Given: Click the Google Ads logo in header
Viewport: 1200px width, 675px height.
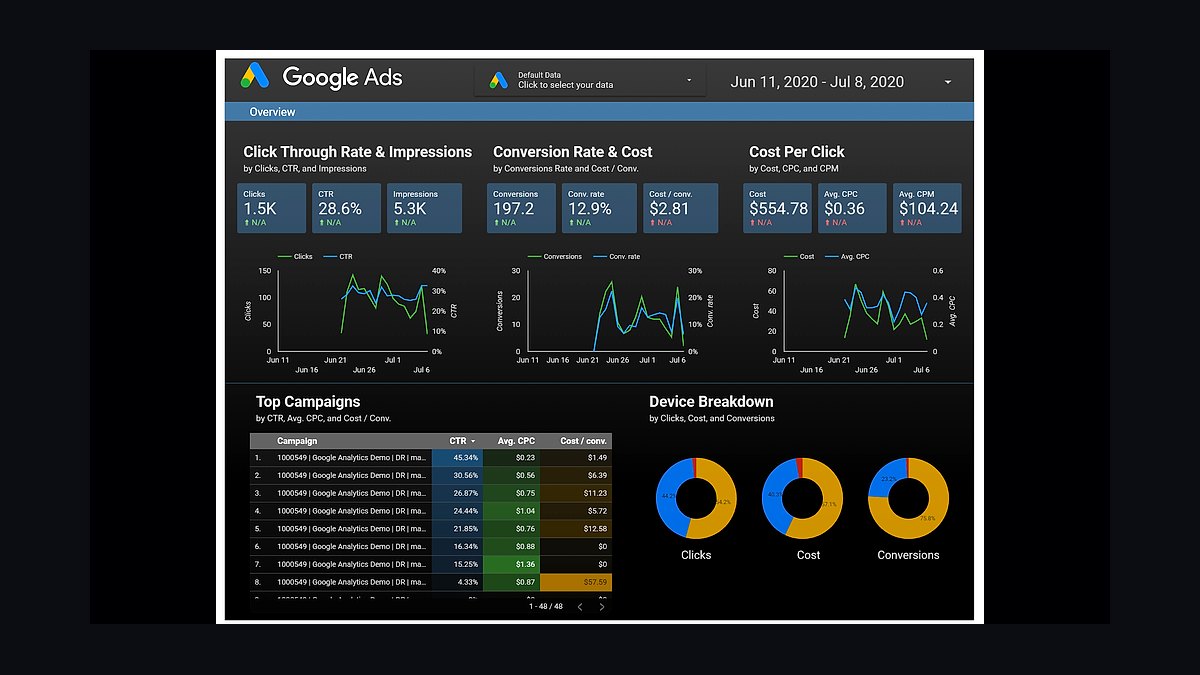Looking at the screenshot, I should point(321,76).
